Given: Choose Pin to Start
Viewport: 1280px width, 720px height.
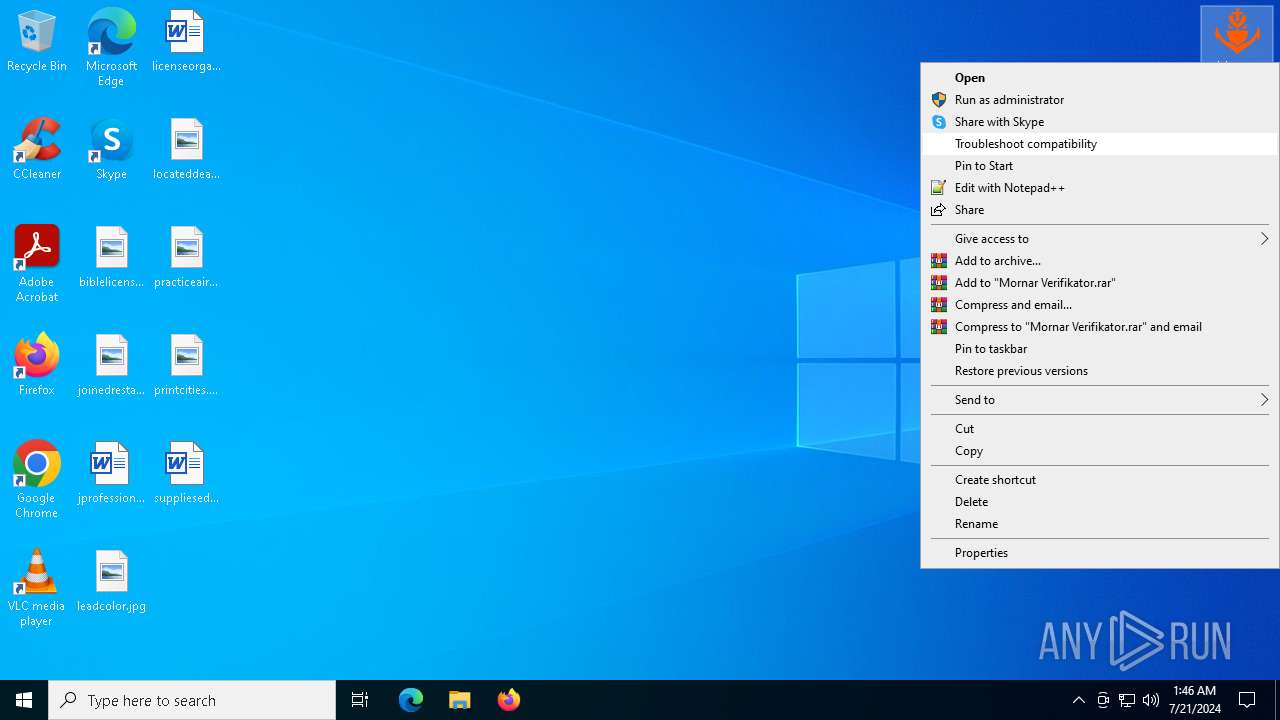Looking at the screenshot, I should tap(1100, 166).
